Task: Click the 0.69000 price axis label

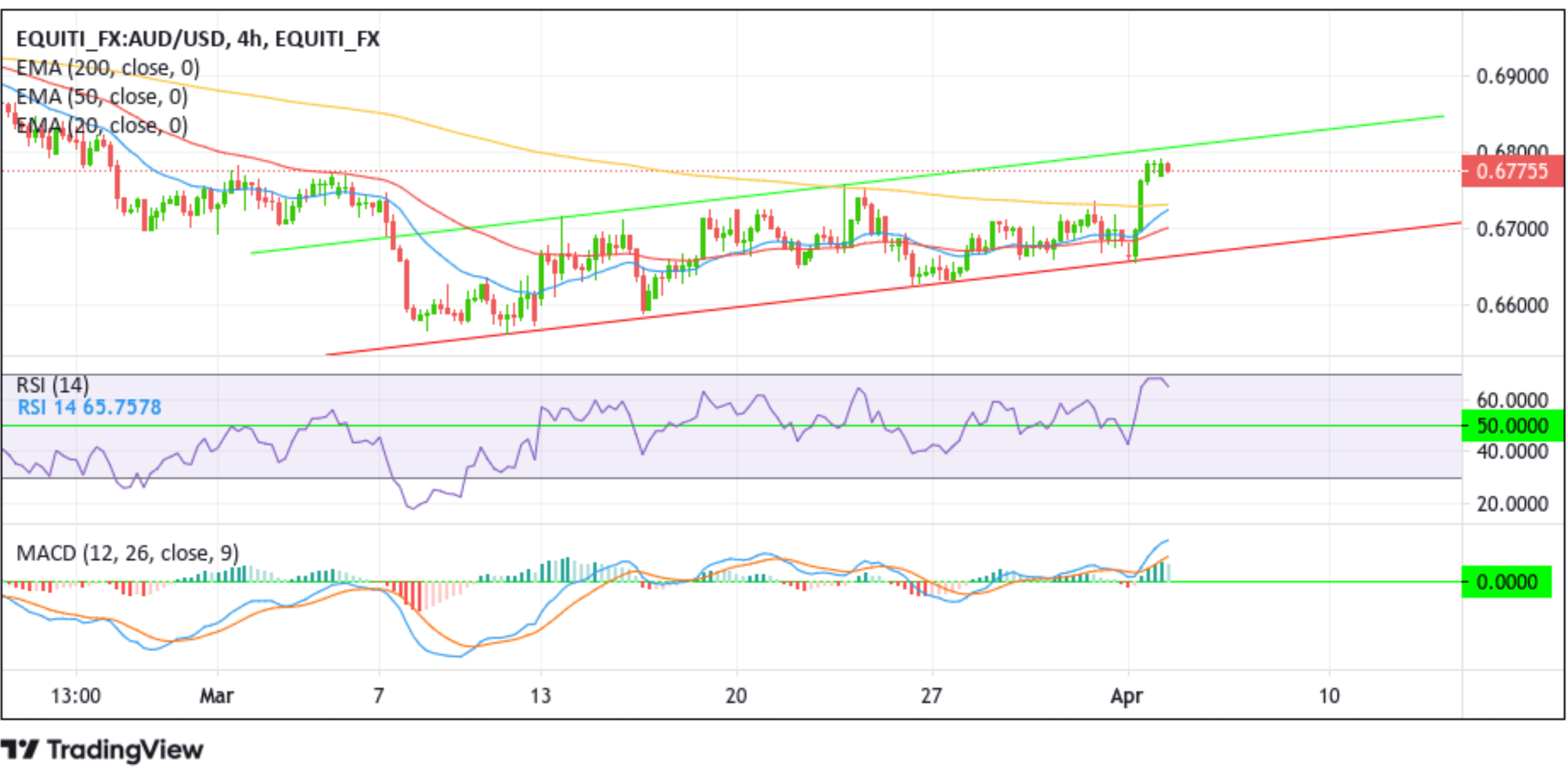Action: tap(1512, 77)
